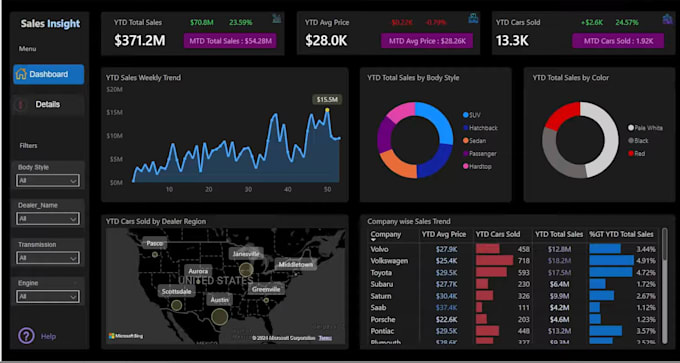680x363 pixels.
Task: Click the Red legend color dot
Action: (631, 154)
